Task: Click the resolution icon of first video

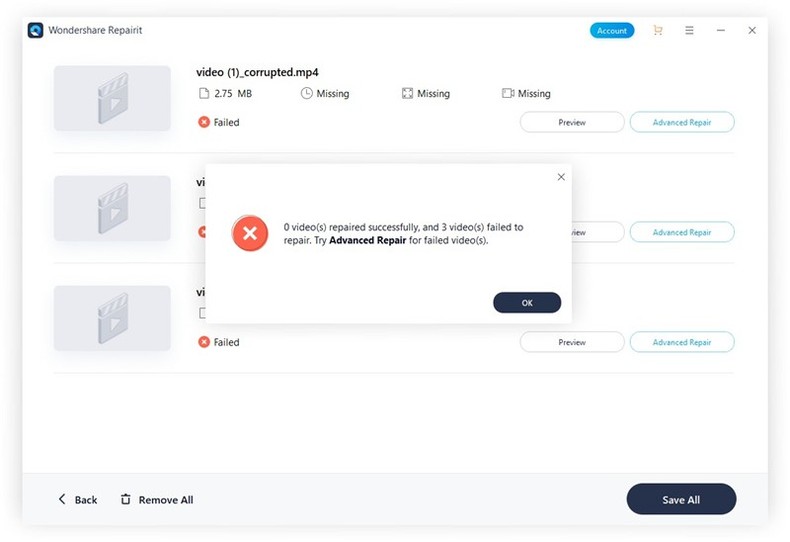Action: [407, 93]
